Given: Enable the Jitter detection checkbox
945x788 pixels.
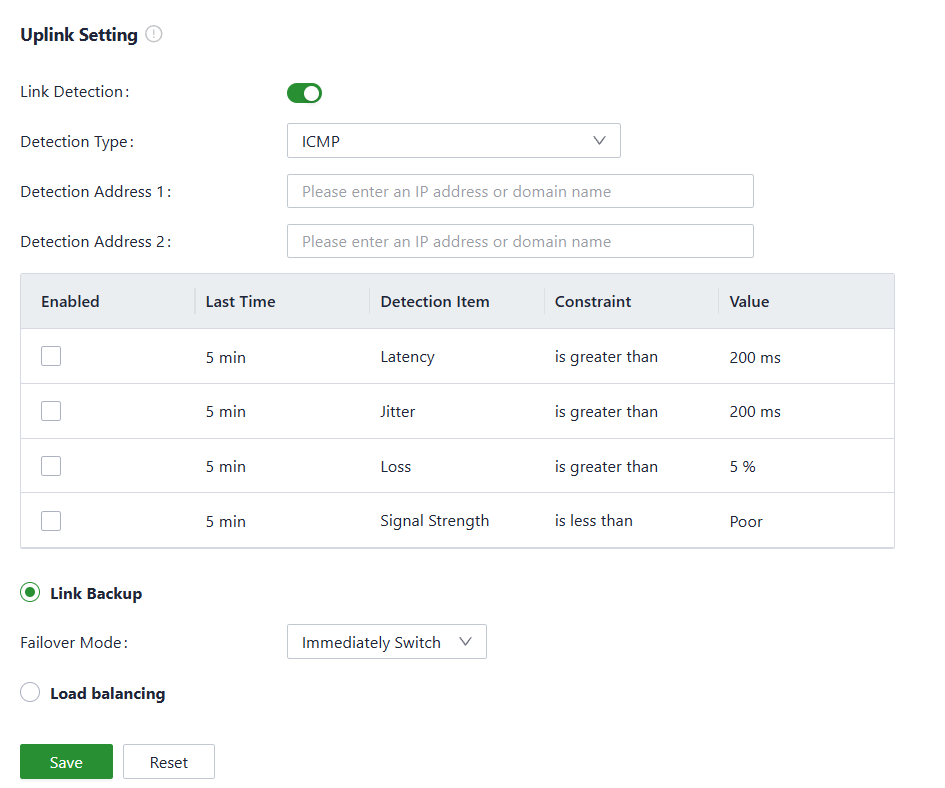Looking at the screenshot, I should coord(51,411).
